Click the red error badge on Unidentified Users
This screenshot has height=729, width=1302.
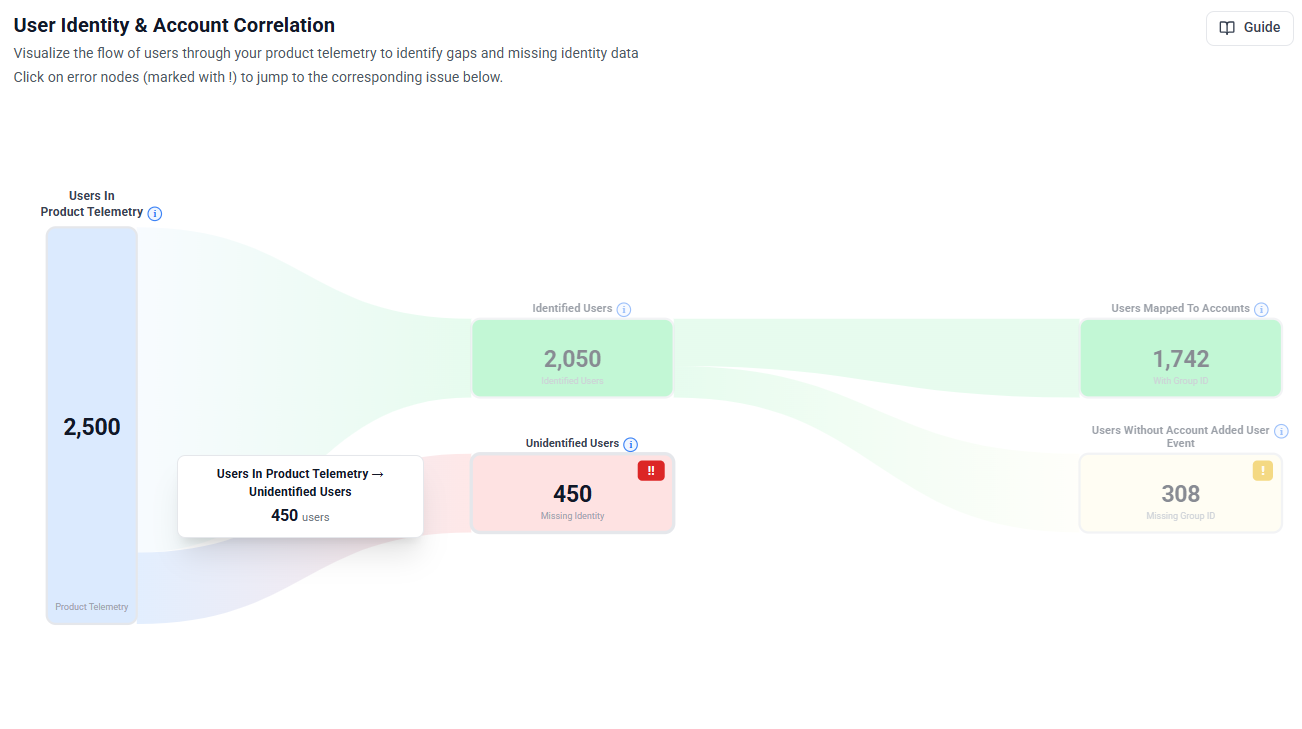[651, 470]
